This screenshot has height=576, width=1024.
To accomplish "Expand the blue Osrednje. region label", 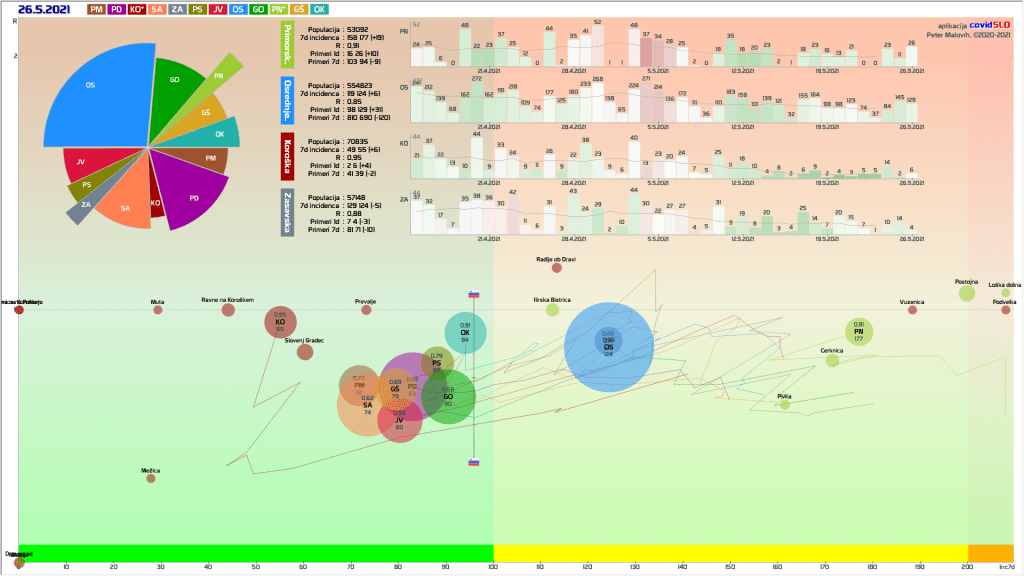I will point(289,100).
